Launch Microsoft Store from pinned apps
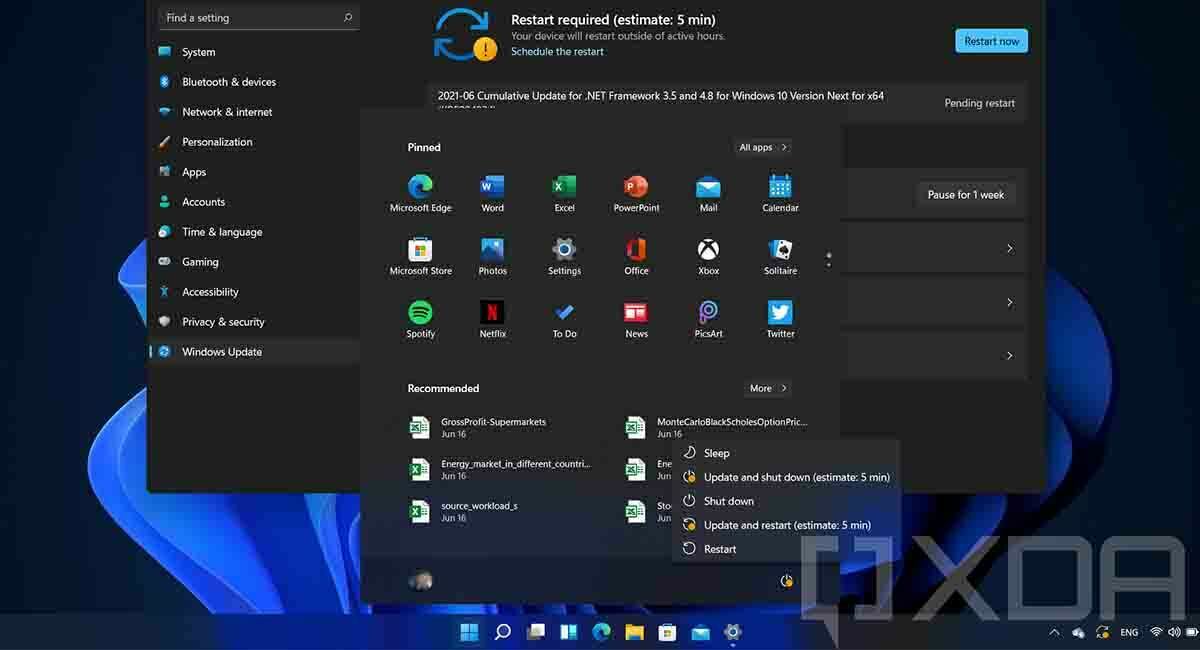1200x650 pixels. click(x=420, y=256)
